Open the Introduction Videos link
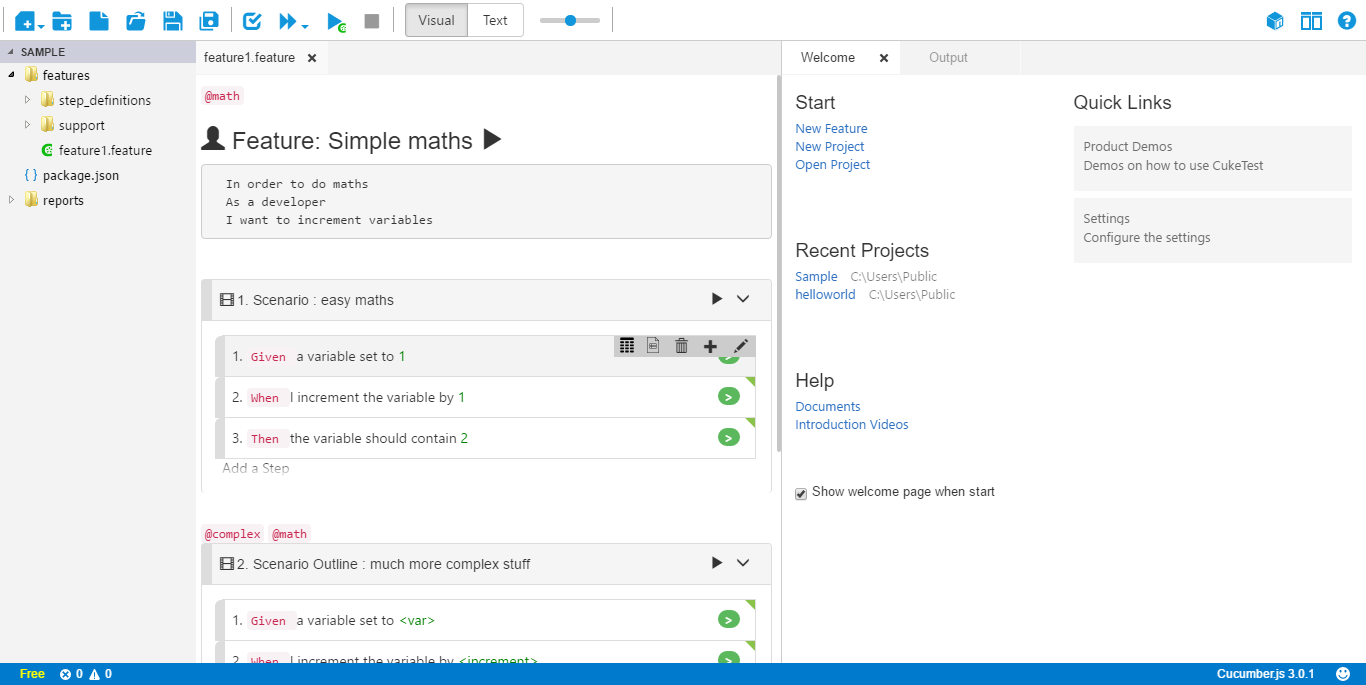The image size is (1366, 685). (851, 425)
